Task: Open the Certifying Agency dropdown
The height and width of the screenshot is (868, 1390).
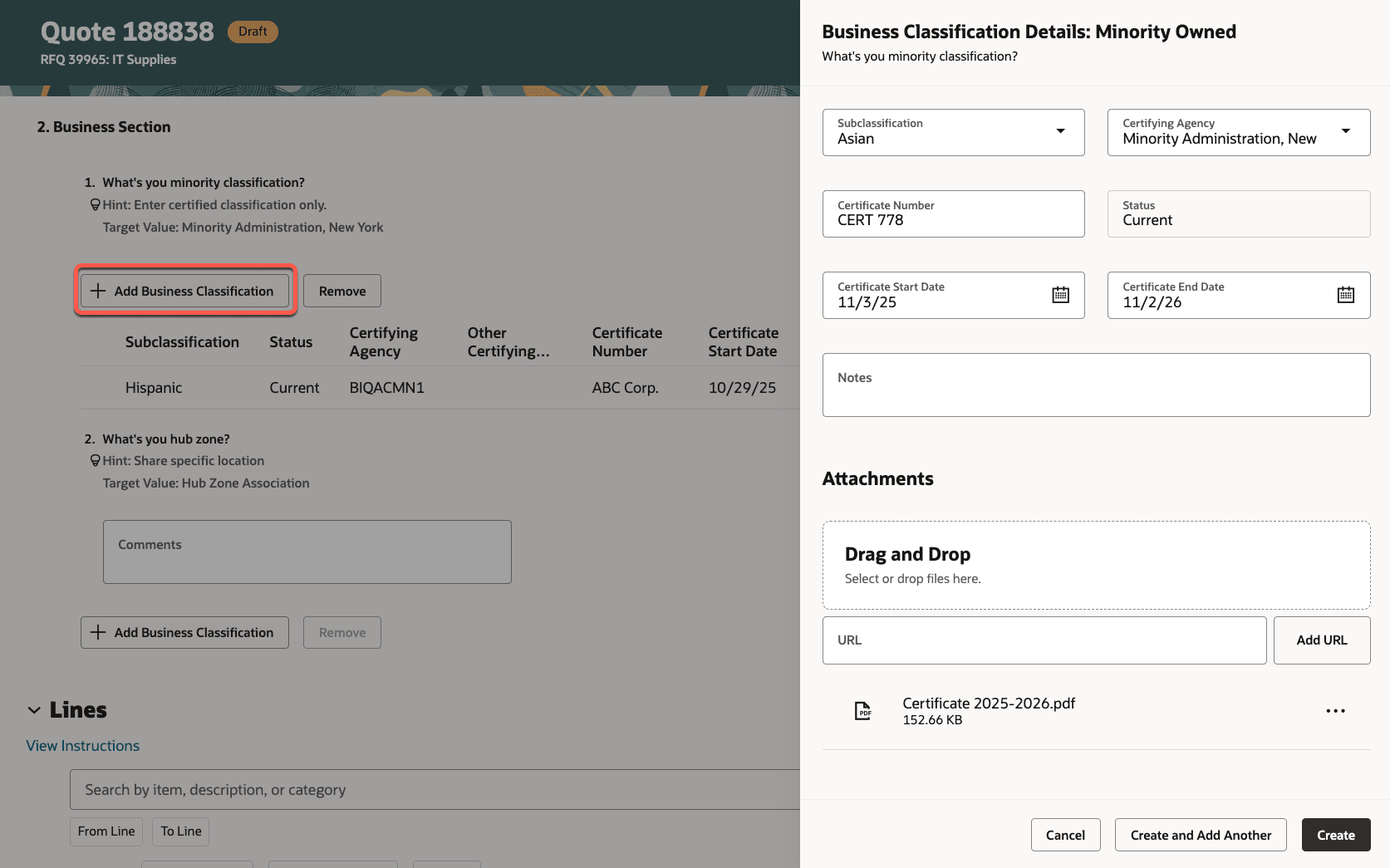Action: pos(1346,131)
